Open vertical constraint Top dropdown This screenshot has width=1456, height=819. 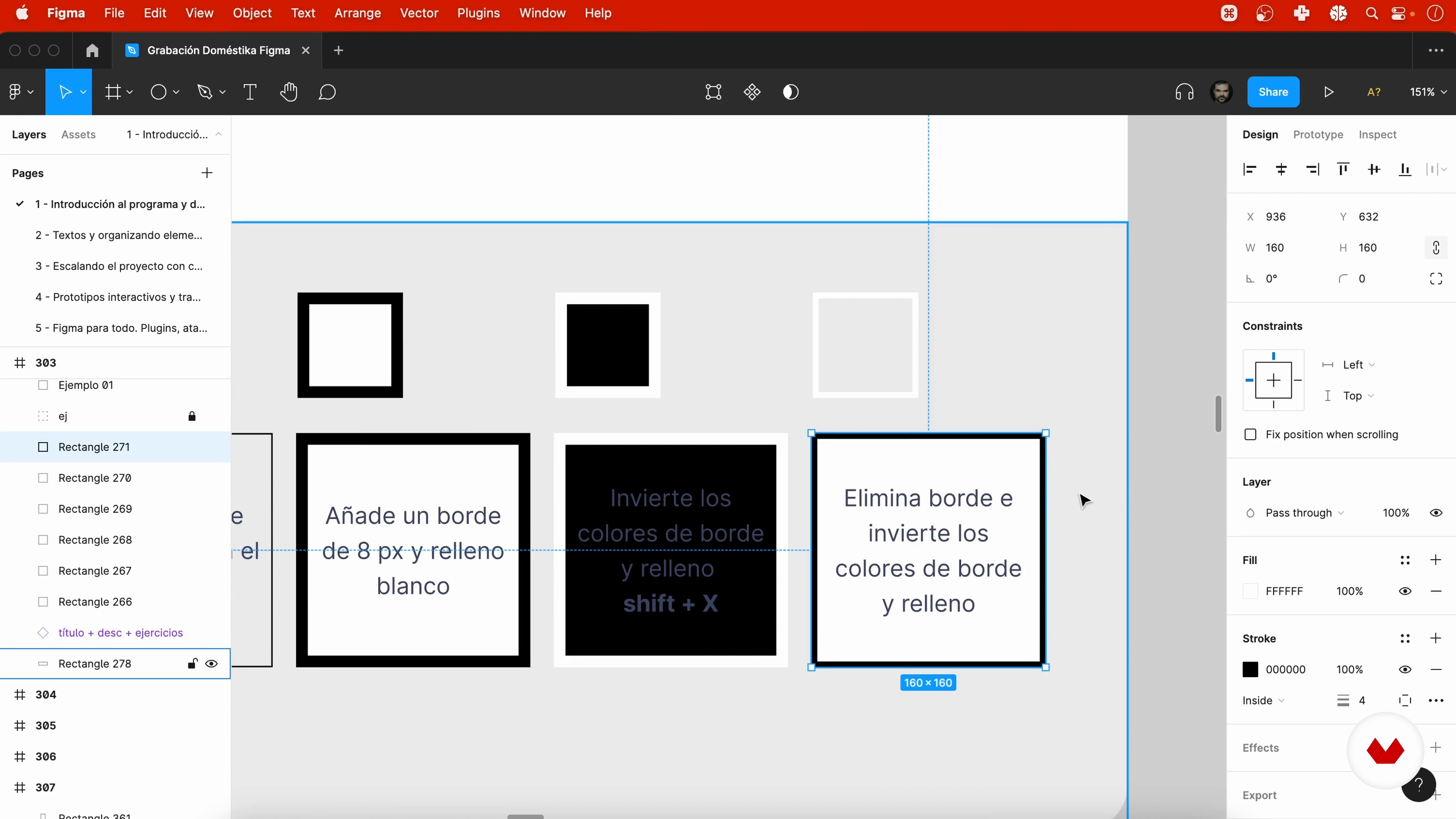point(1358,396)
